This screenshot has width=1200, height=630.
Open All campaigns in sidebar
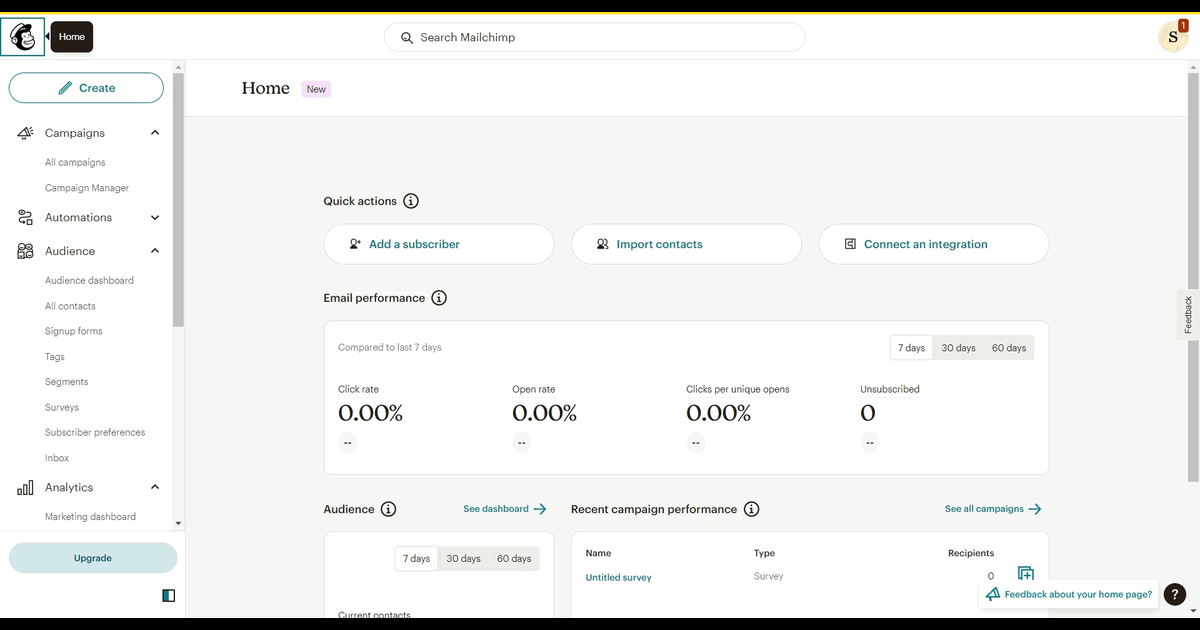(x=75, y=162)
